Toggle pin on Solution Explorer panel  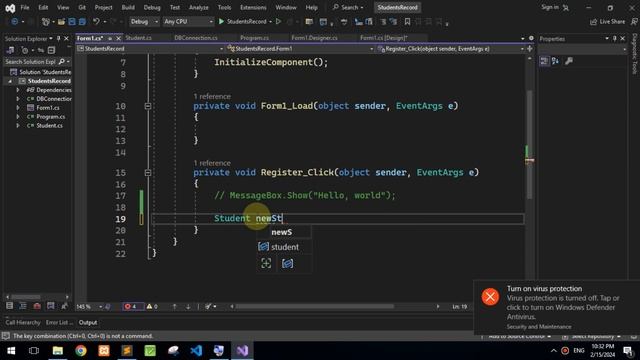click(59, 38)
